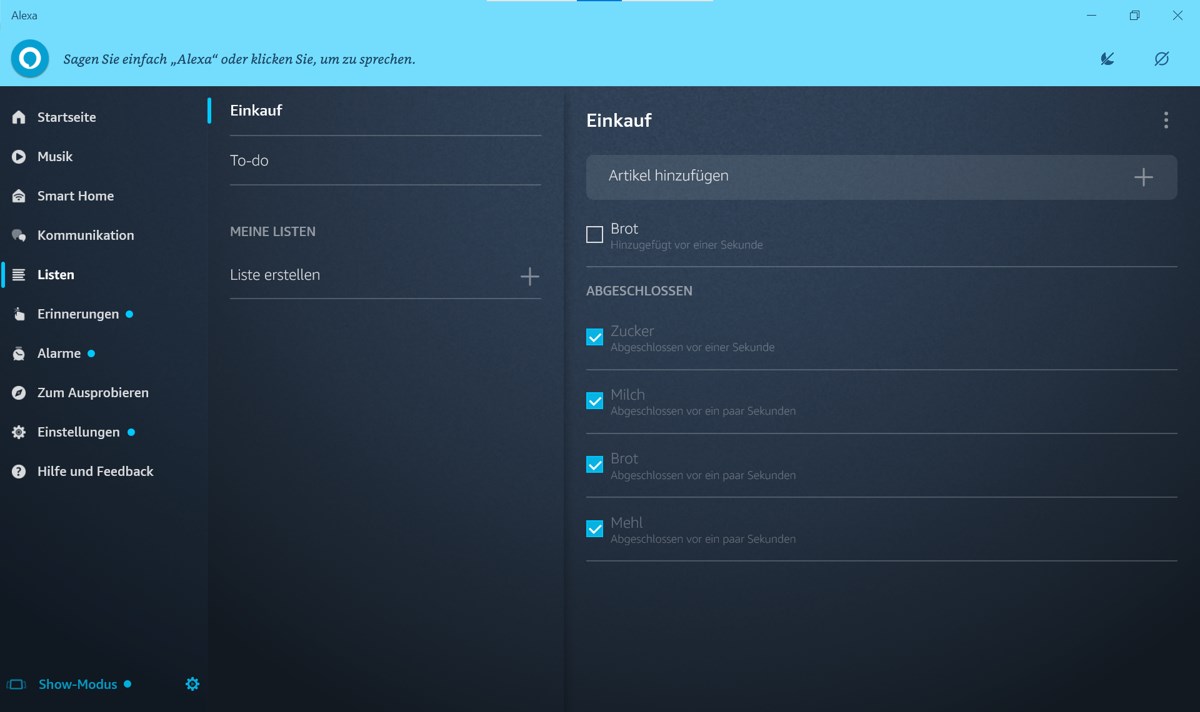Click the Smart Home icon

(18, 196)
